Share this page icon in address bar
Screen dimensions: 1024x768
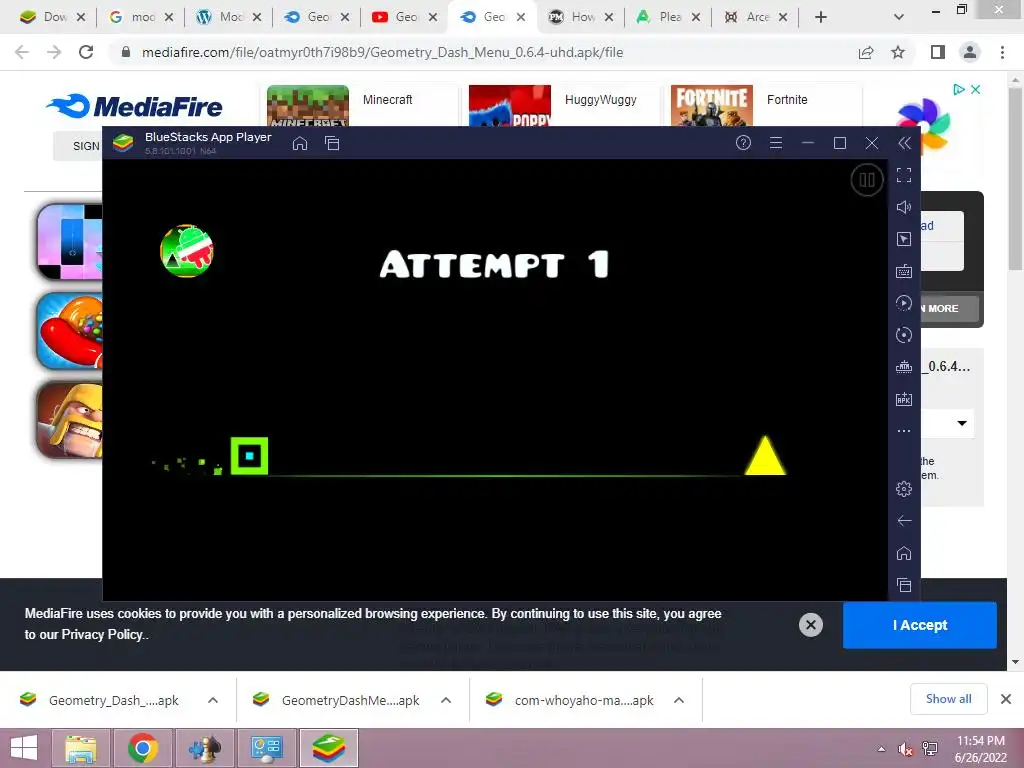tap(866, 52)
